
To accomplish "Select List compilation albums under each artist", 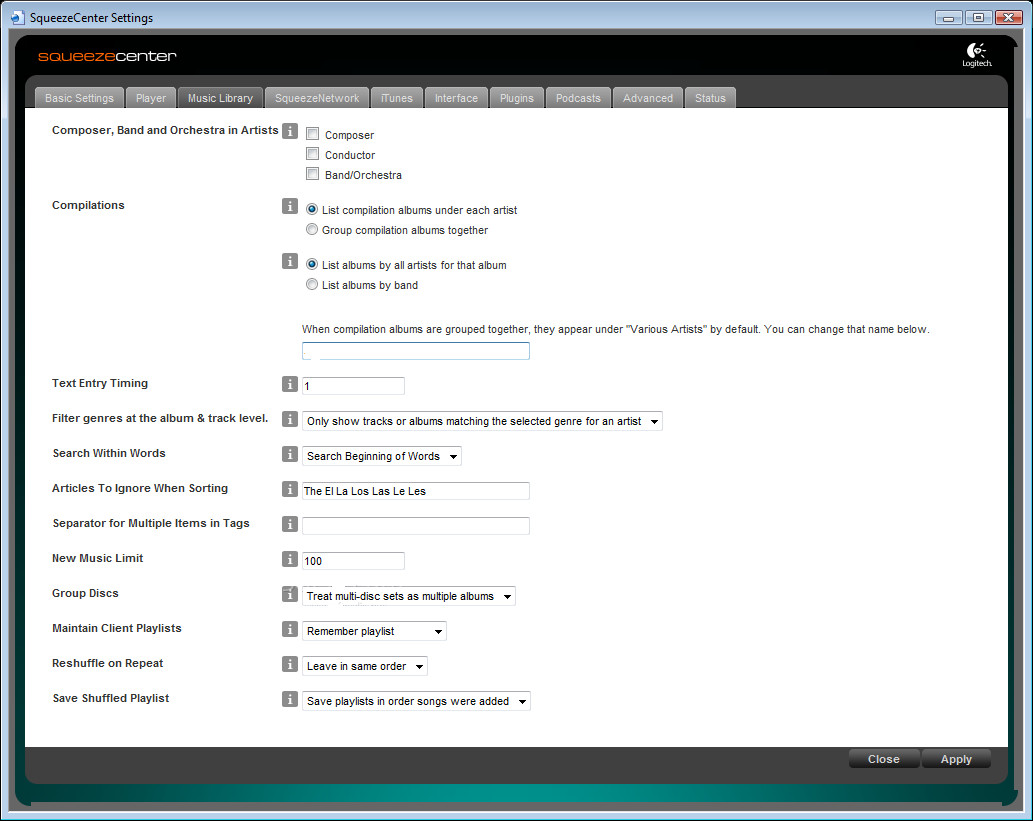I will click(312, 209).
